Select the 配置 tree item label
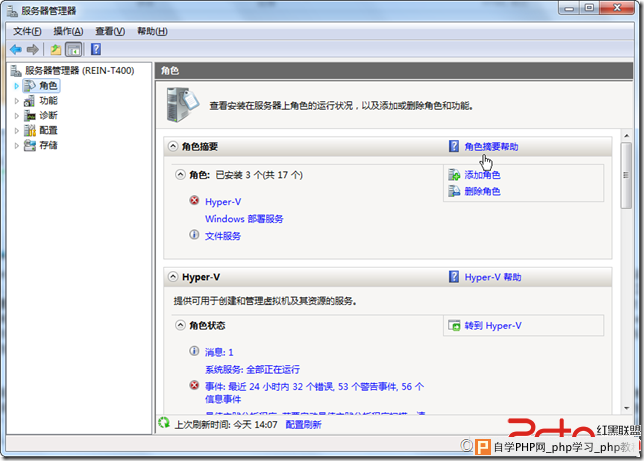 48,131
